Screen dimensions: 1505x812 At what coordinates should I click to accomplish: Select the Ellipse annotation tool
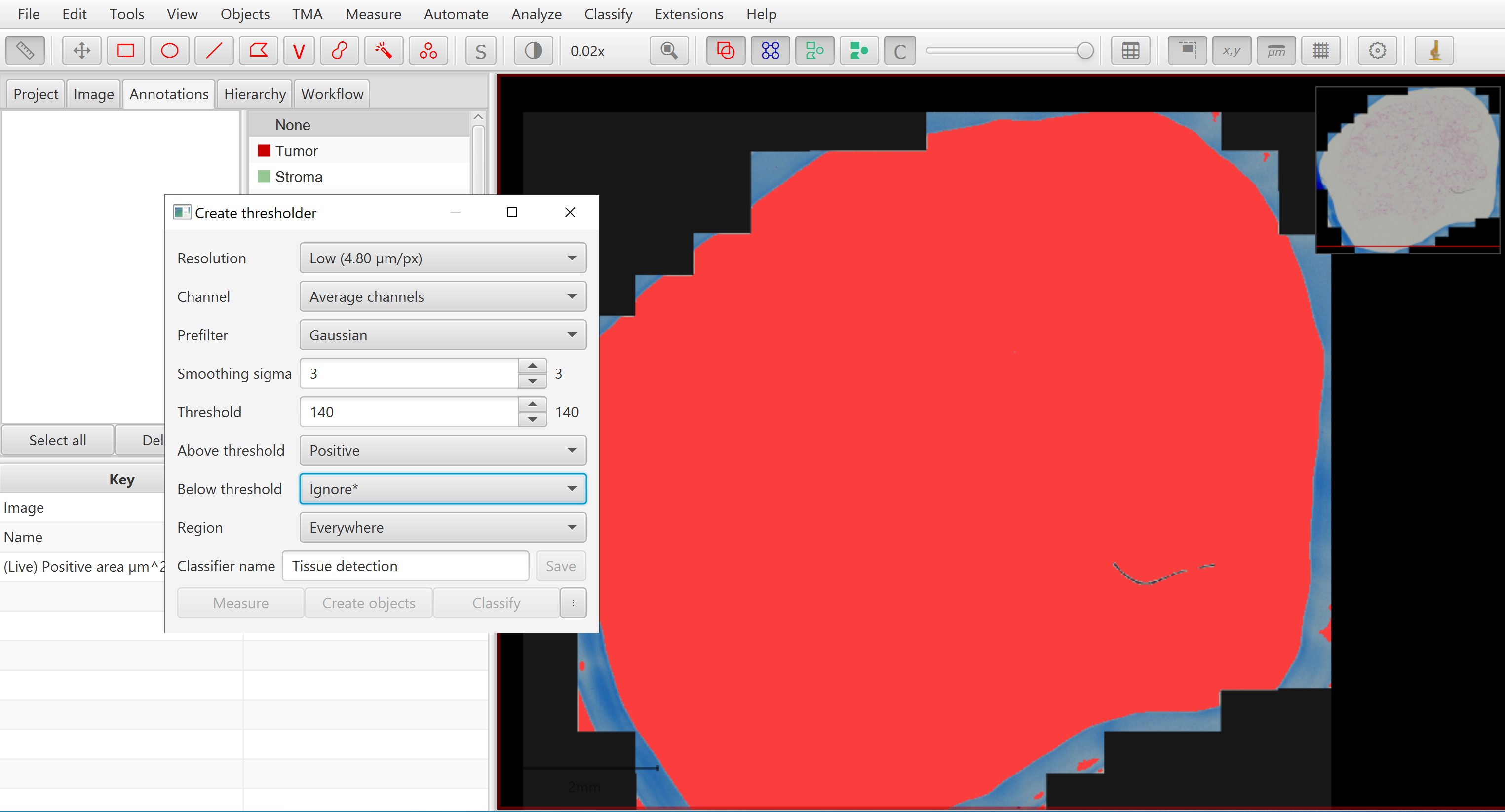tap(169, 50)
